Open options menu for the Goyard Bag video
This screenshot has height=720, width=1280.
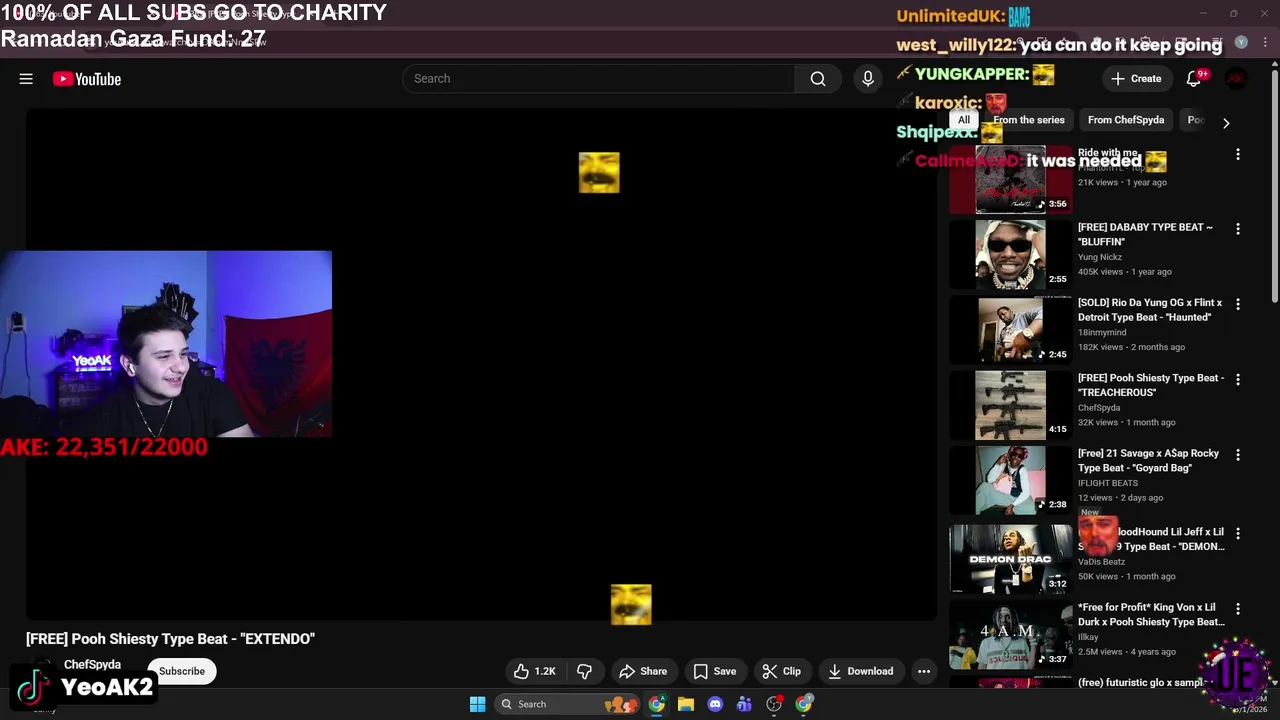pos(1238,455)
